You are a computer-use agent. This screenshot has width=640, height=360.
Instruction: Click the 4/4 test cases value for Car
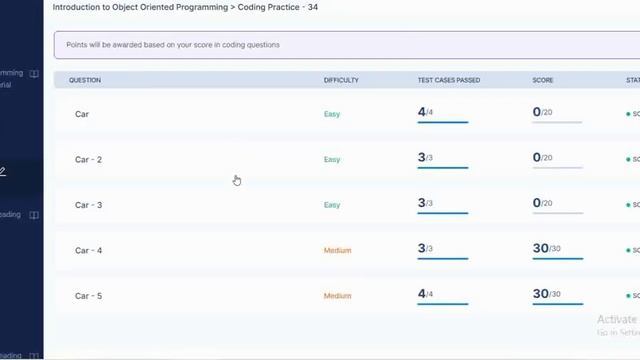coord(425,112)
